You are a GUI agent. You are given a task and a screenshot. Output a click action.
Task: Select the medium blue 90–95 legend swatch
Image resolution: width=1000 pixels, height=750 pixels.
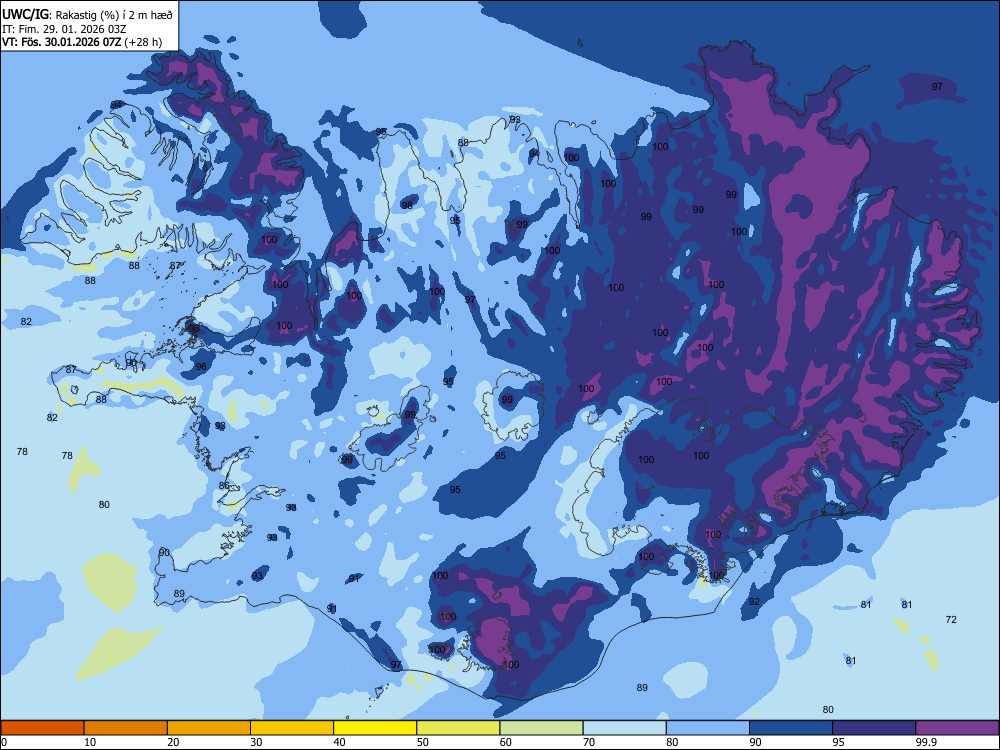pos(791,728)
